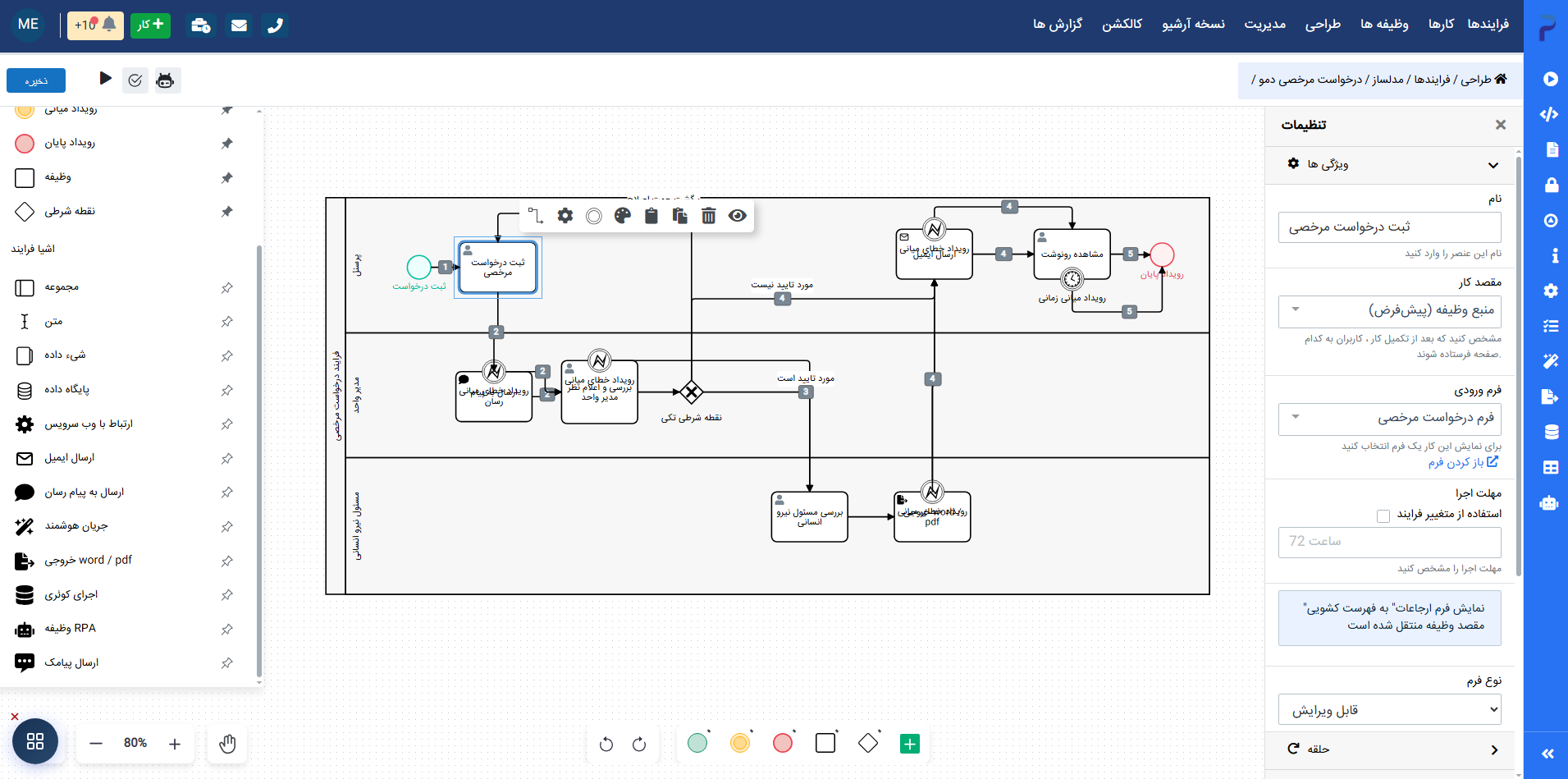Open the grid apps button at bottom left
The height and width of the screenshot is (779, 1568).
pyautogui.click(x=35, y=741)
